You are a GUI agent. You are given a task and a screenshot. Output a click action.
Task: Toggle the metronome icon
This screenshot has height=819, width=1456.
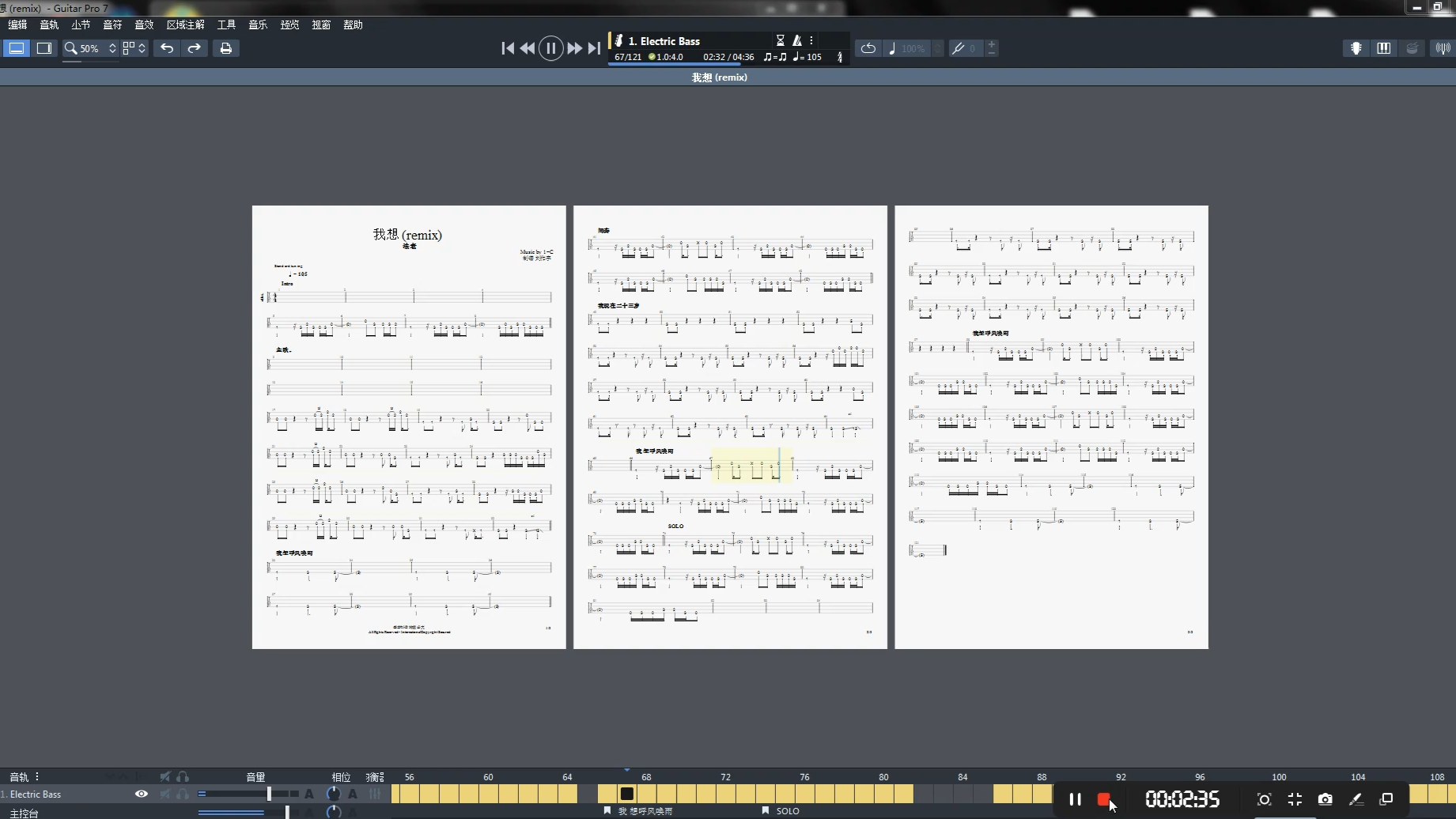(797, 40)
